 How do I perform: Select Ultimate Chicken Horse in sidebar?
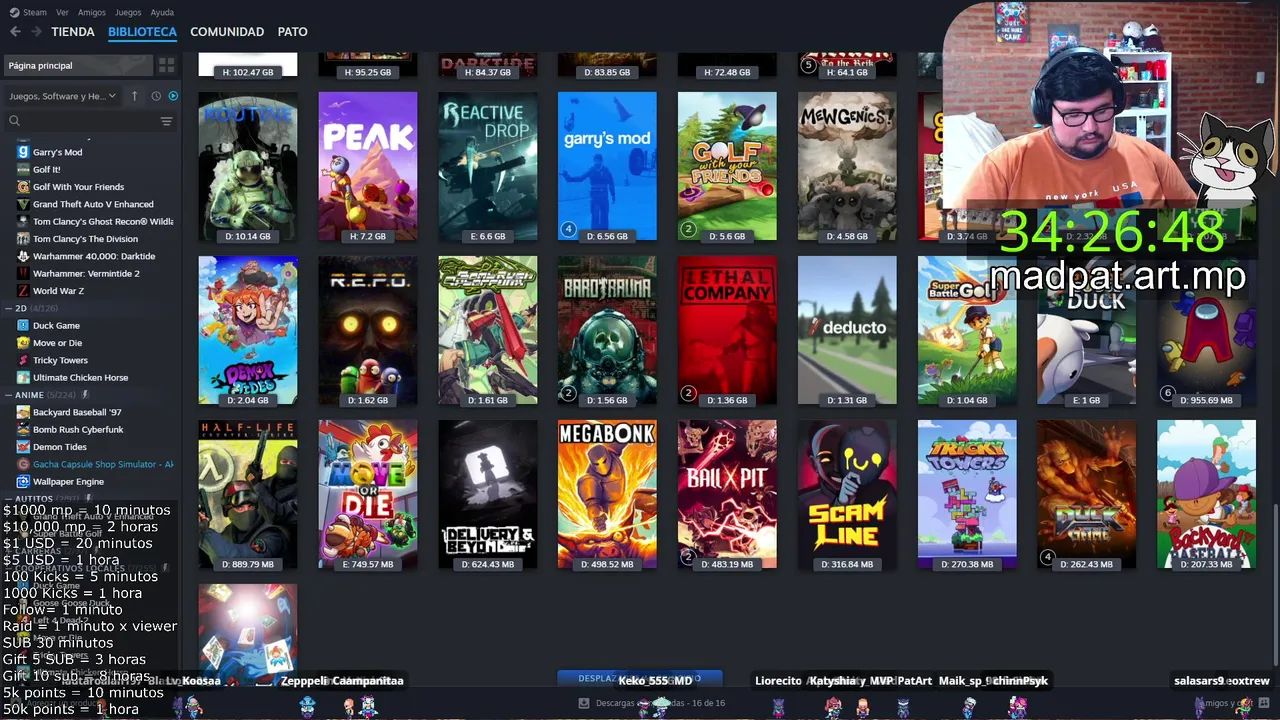pyautogui.click(x=80, y=377)
